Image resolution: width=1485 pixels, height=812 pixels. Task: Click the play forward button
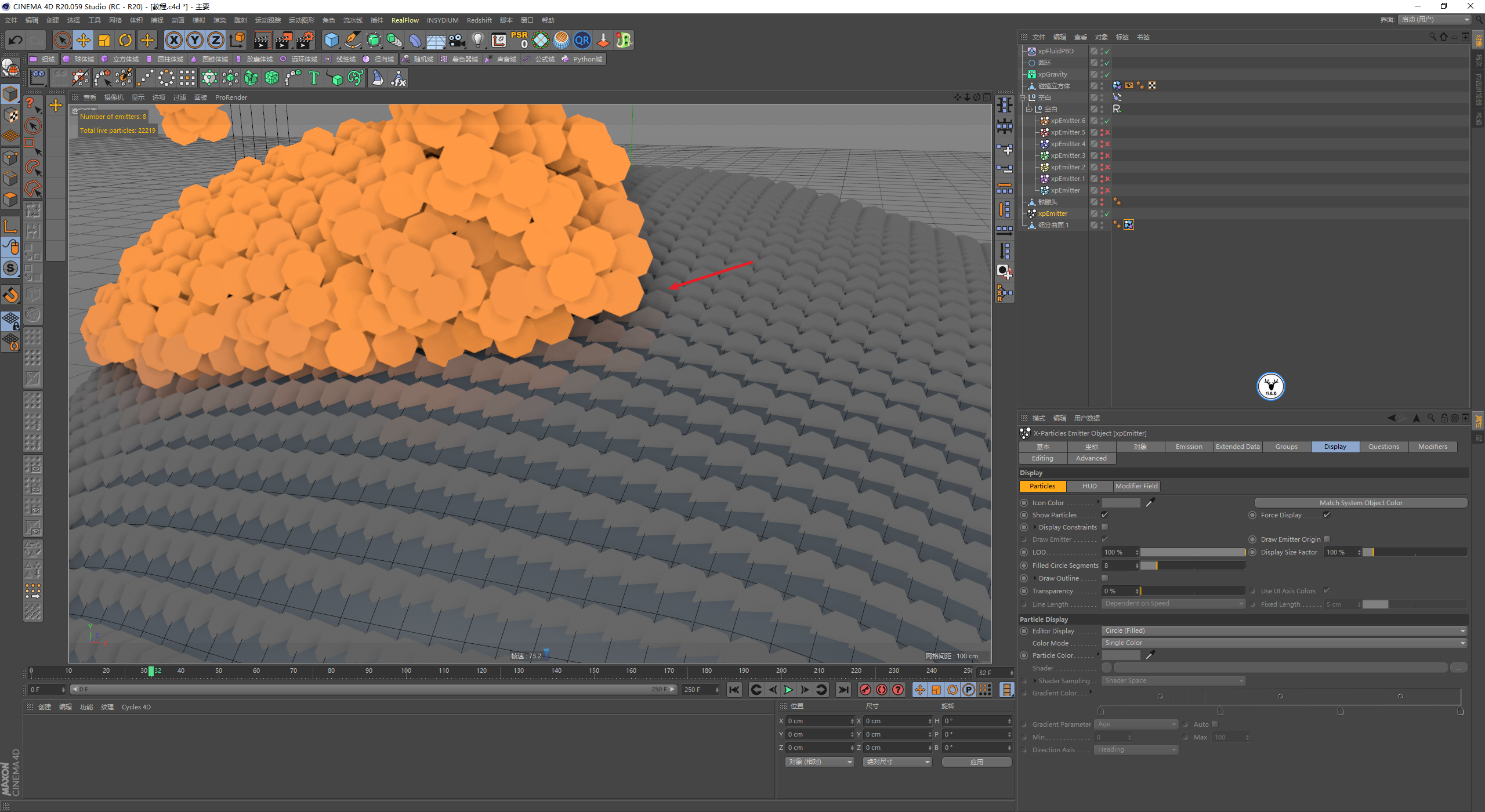[x=788, y=690]
